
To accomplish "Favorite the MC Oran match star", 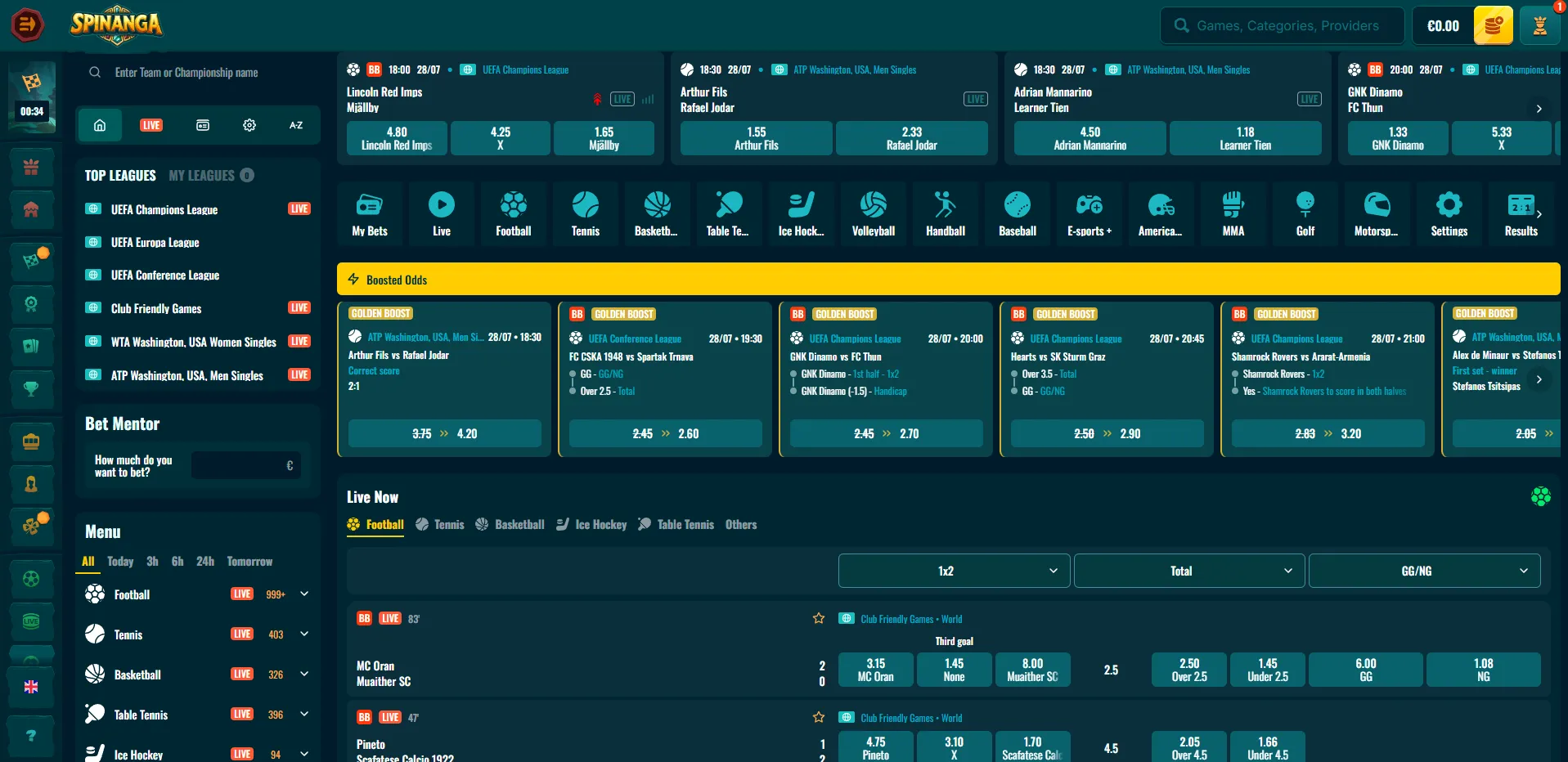I will (x=819, y=618).
